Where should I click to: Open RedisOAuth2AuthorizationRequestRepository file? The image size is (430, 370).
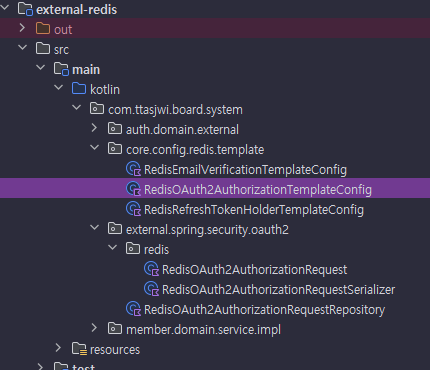265,310
